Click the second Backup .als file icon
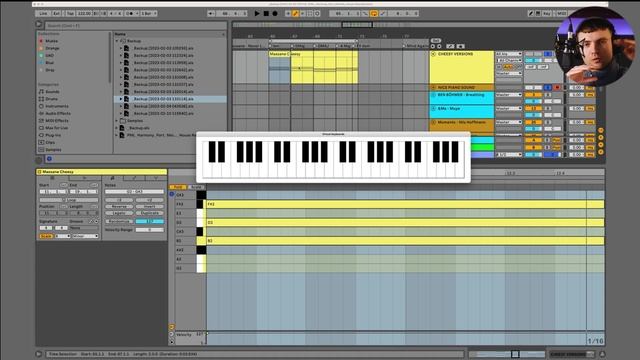Screen dimensions: 640x360 point(127,56)
